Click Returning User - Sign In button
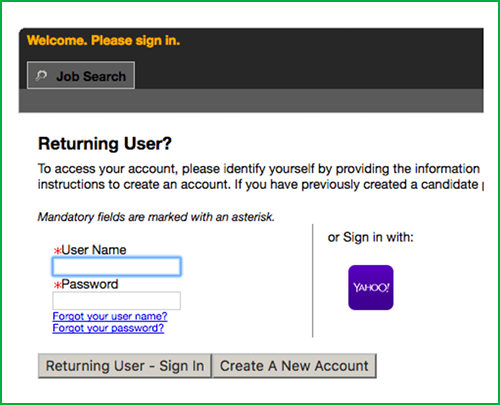The width and height of the screenshot is (500, 405). pyautogui.click(x=125, y=366)
